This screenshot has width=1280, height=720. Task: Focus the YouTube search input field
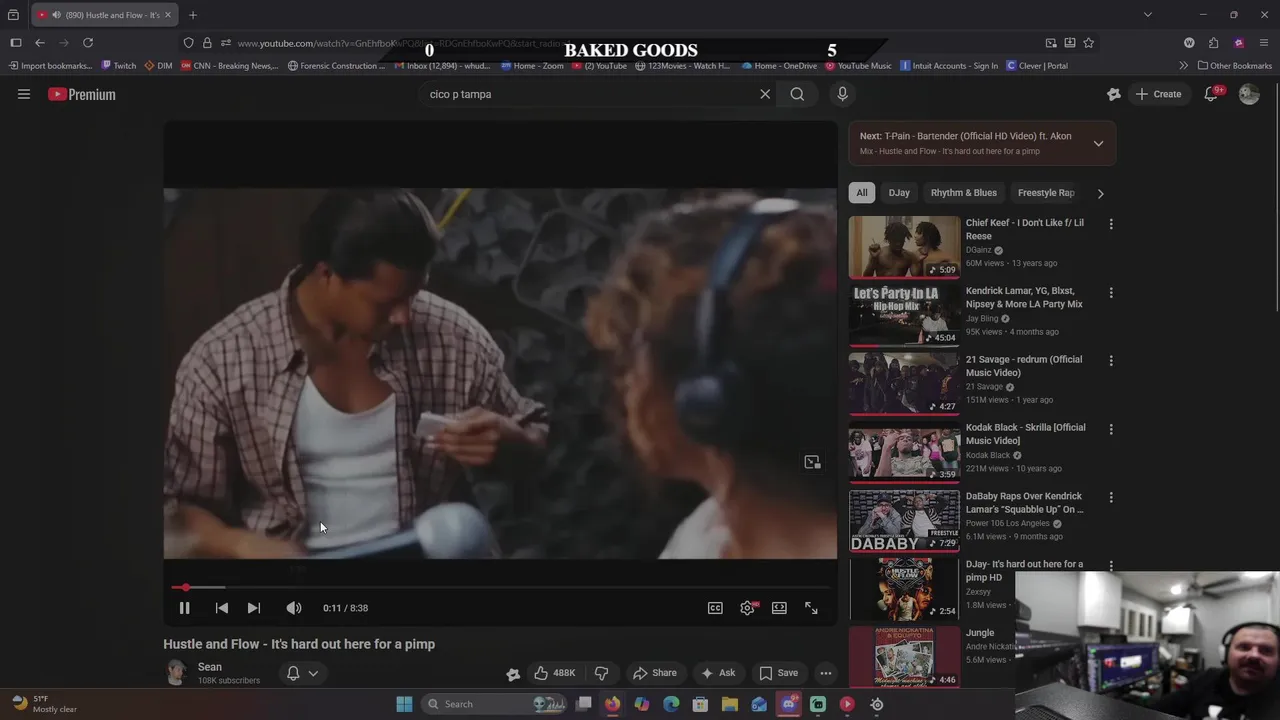(590, 94)
